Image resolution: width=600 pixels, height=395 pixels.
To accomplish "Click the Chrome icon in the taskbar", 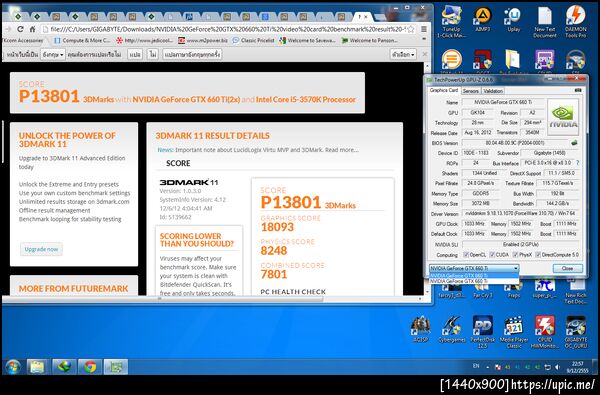I will (90, 367).
